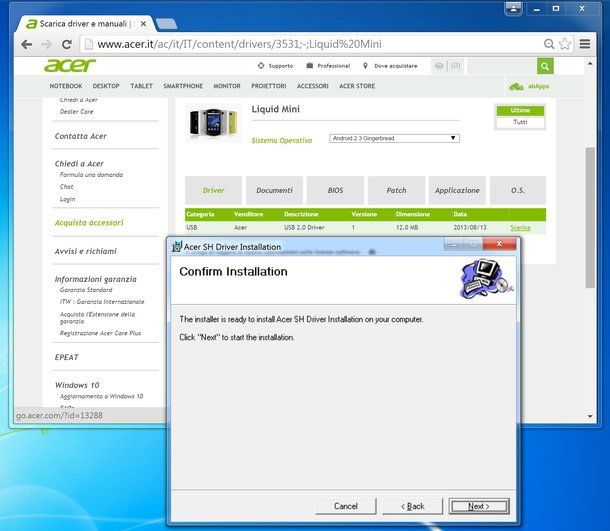
Task: Bookmark this page with the star icon
Action: click(x=565, y=44)
